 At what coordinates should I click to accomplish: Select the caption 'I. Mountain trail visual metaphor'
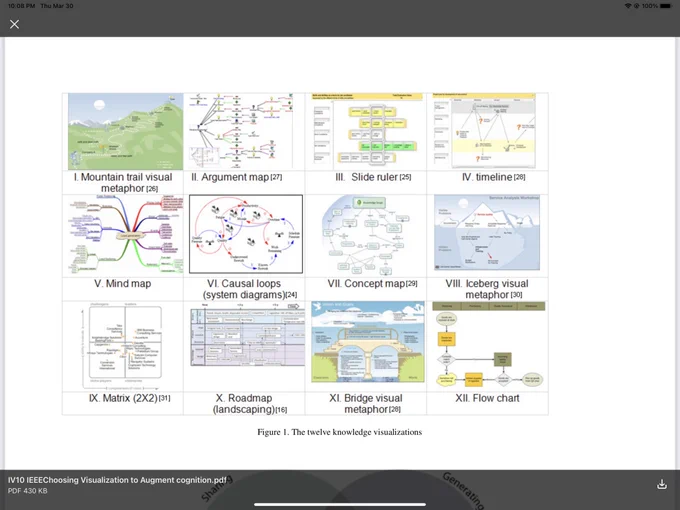click(x=123, y=183)
